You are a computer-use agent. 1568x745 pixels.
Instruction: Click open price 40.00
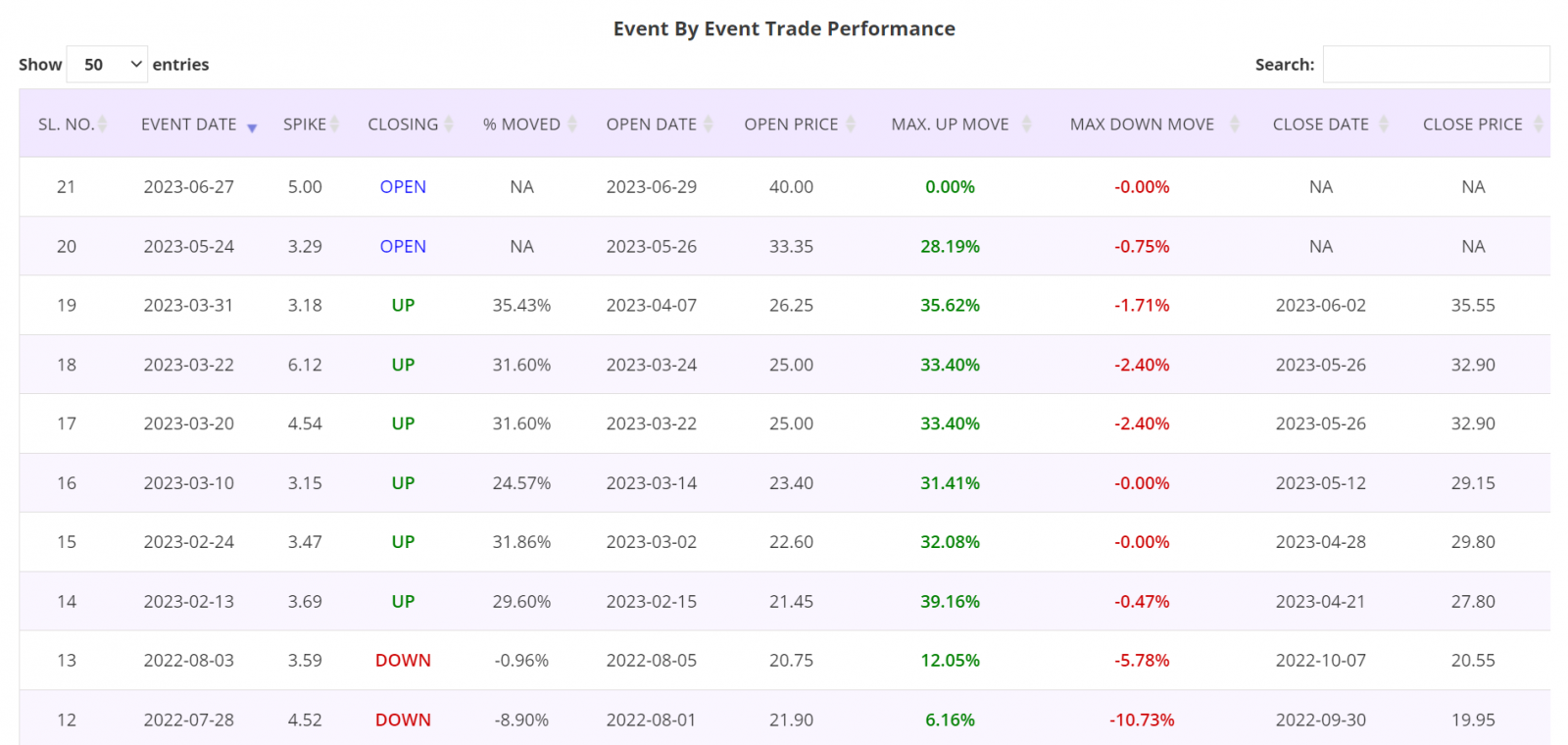point(791,187)
